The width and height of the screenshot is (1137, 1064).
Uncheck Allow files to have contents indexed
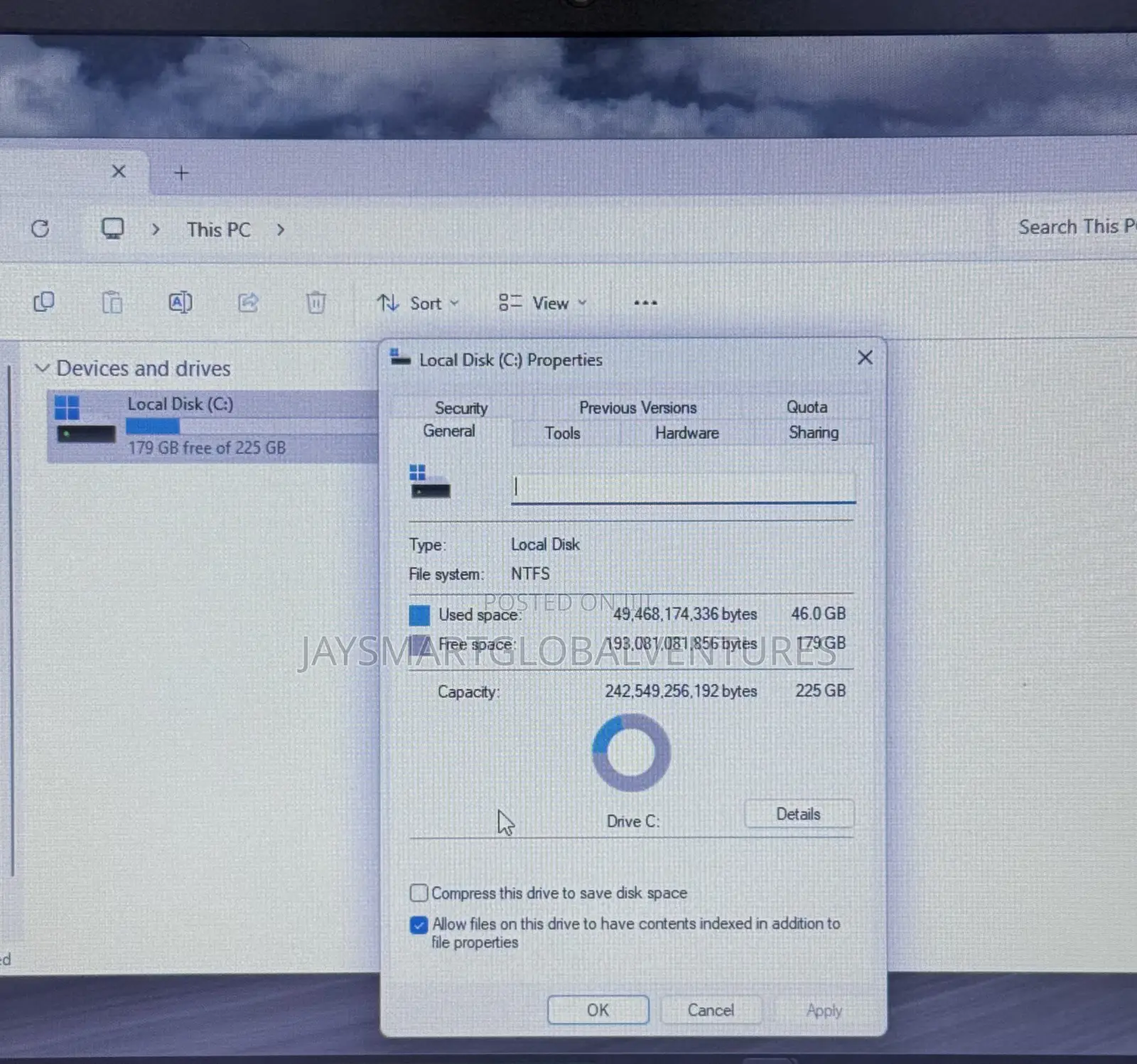point(419,925)
